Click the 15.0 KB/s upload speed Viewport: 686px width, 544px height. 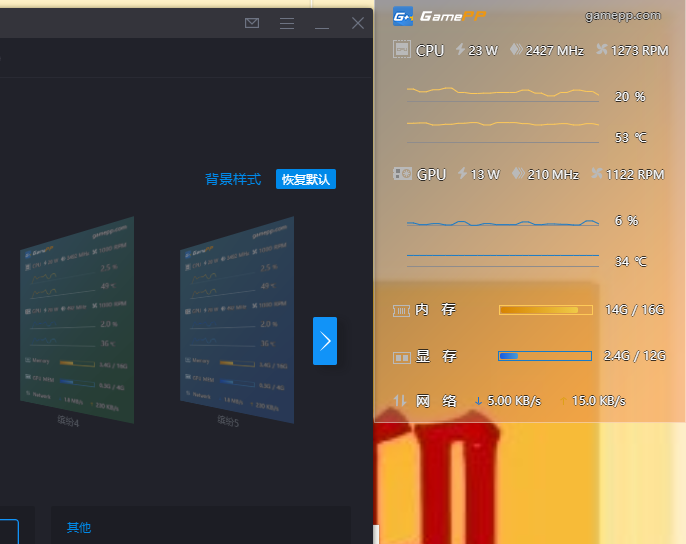[x=599, y=400]
